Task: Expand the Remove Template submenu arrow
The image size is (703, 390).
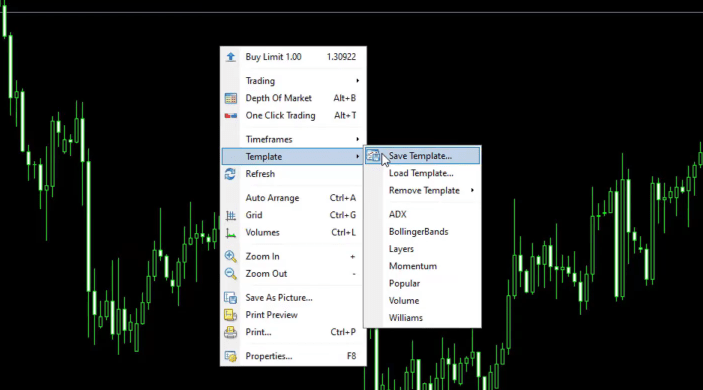Action: pyautogui.click(x=472, y=191)
